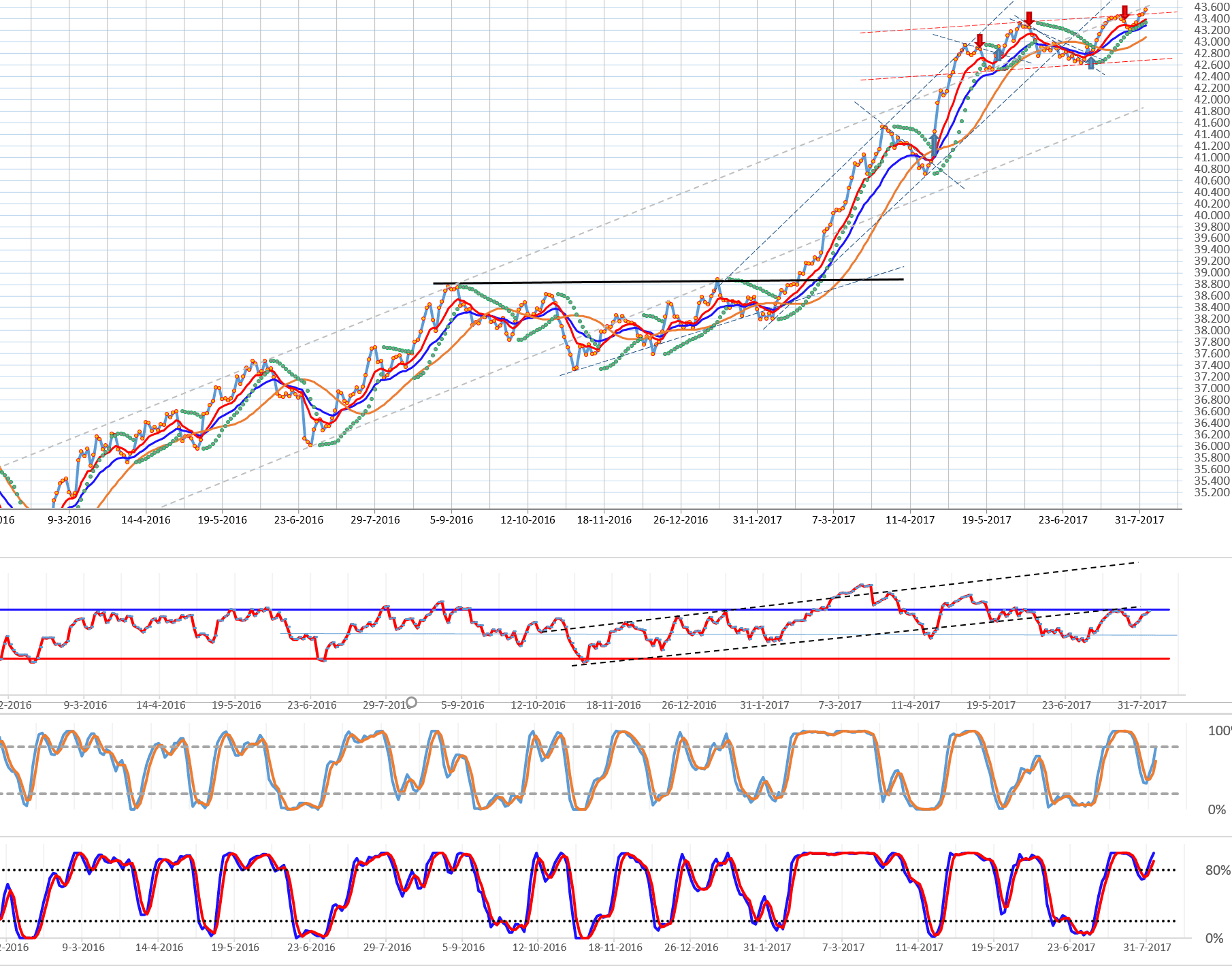Click 19-5-2017 on the price chart axis

986,520
